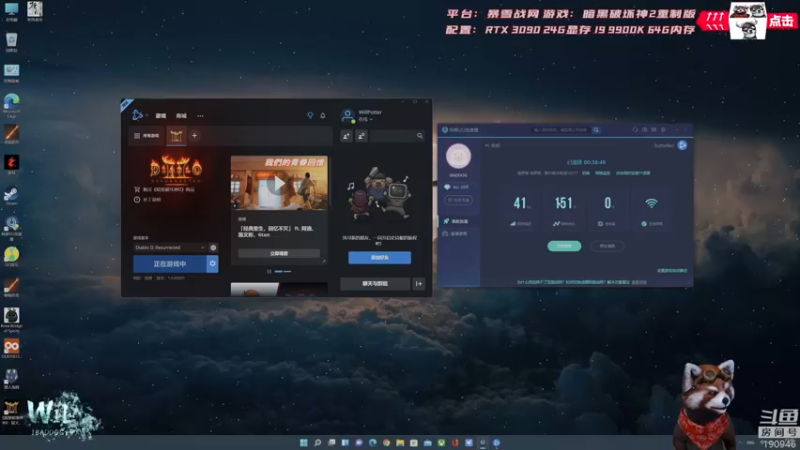Add a game to favorites with plus button

point(194,136)
